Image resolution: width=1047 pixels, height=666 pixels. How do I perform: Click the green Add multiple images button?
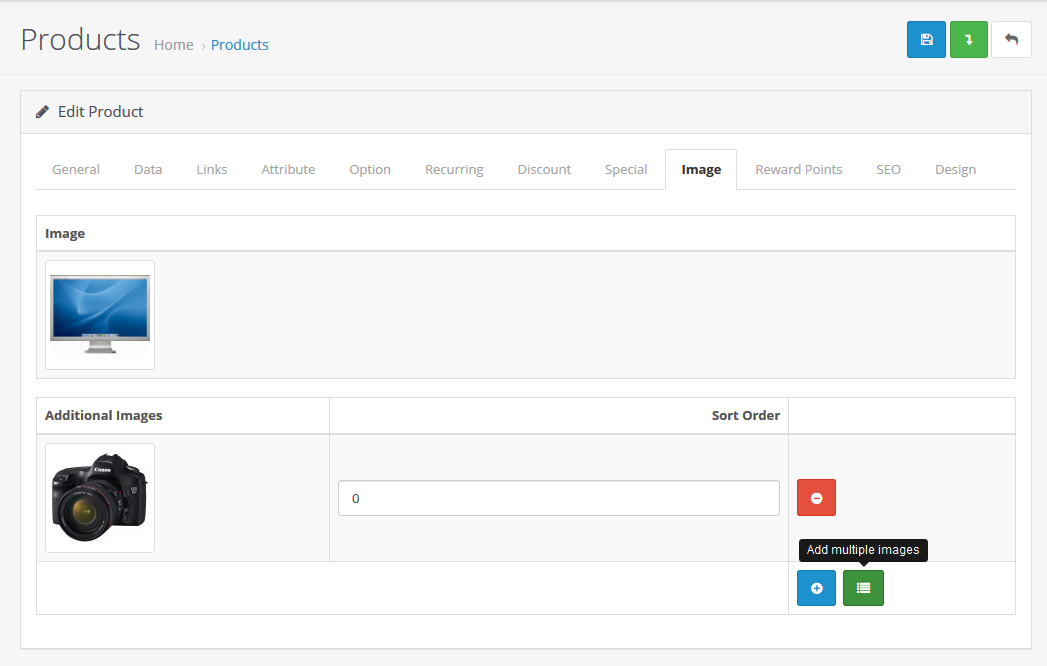coord(863,588)
